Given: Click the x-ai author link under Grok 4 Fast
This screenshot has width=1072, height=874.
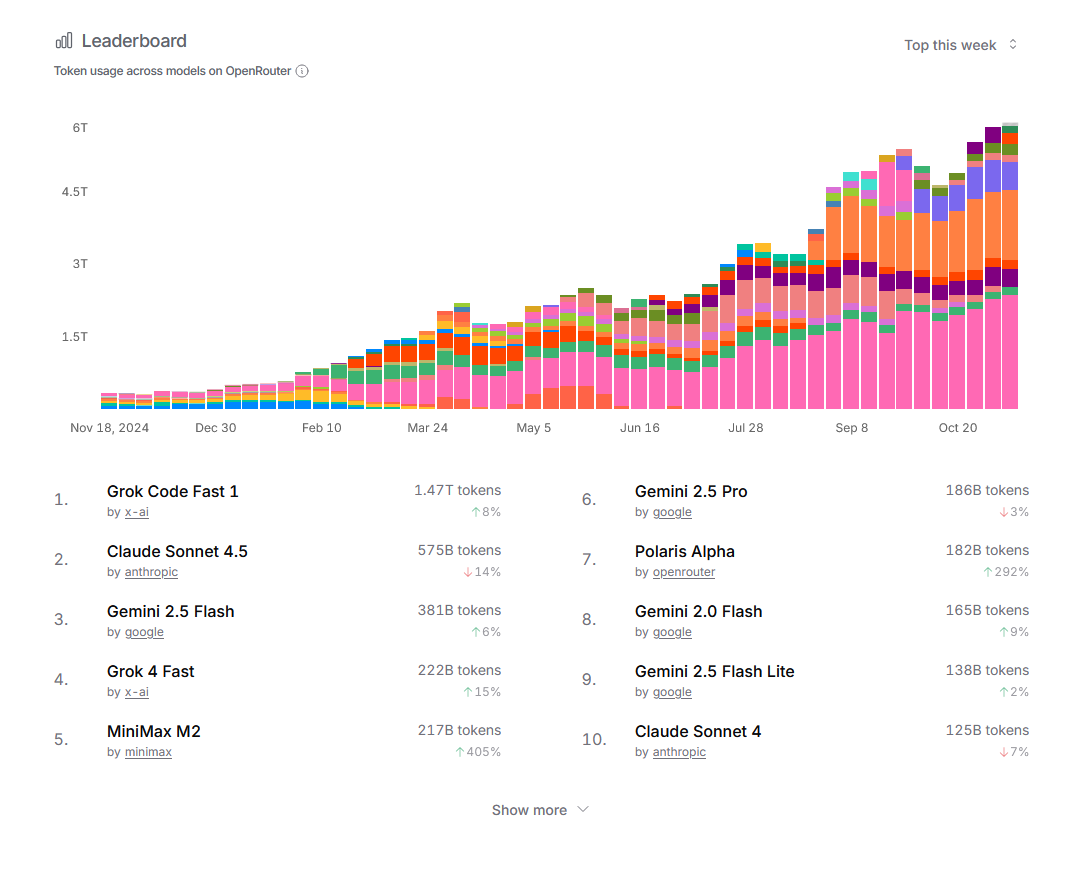Looking at the screenshot, I should [136, 692].
